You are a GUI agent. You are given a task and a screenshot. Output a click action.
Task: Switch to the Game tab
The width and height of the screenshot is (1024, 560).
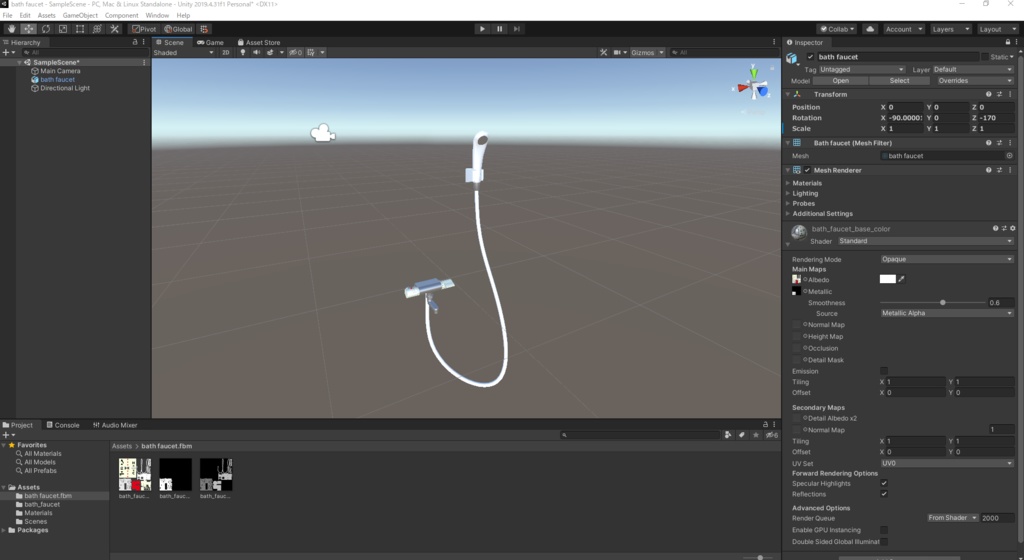[x=210, y=42]
